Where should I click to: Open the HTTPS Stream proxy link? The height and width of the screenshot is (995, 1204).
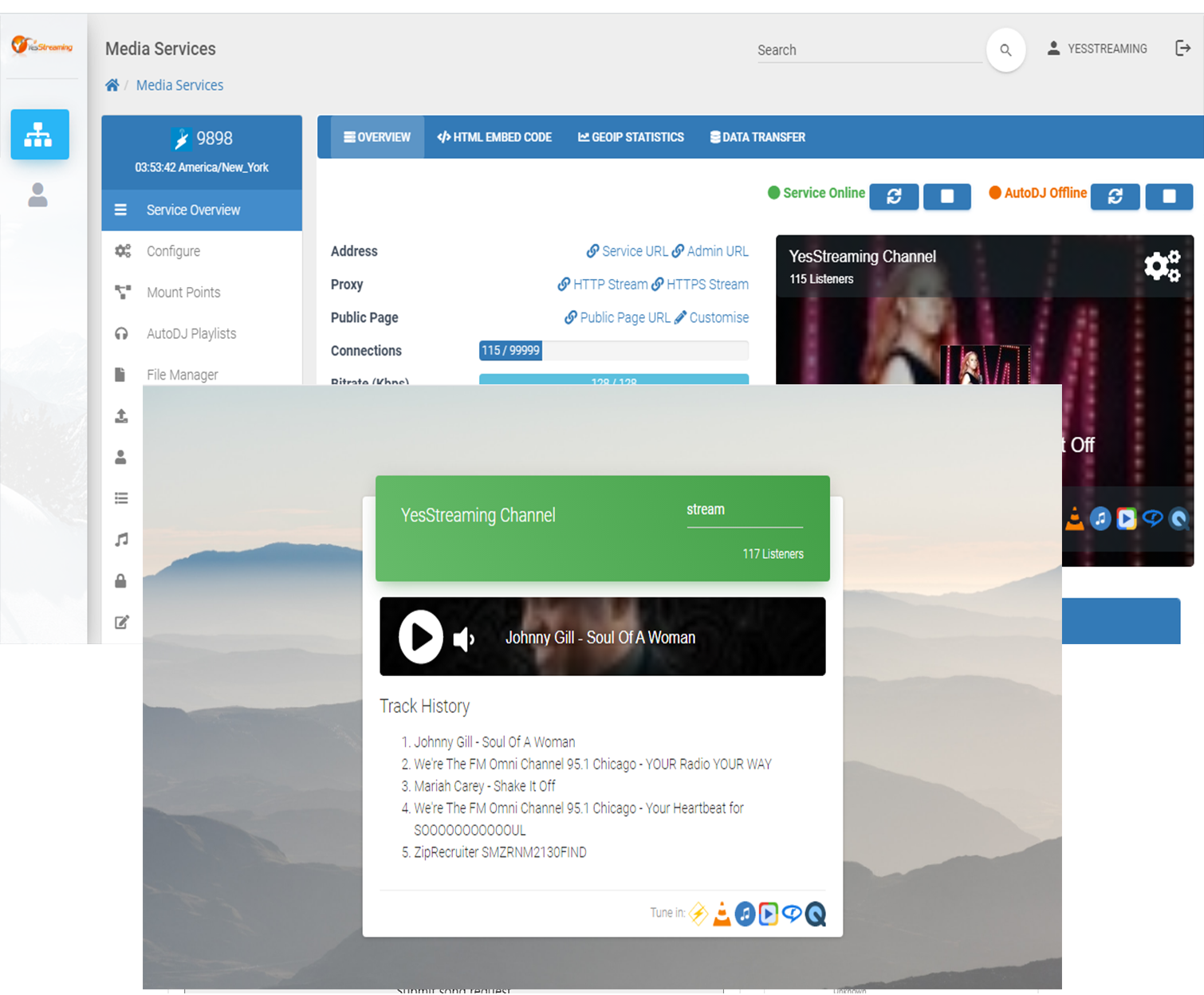click(700, 285)
